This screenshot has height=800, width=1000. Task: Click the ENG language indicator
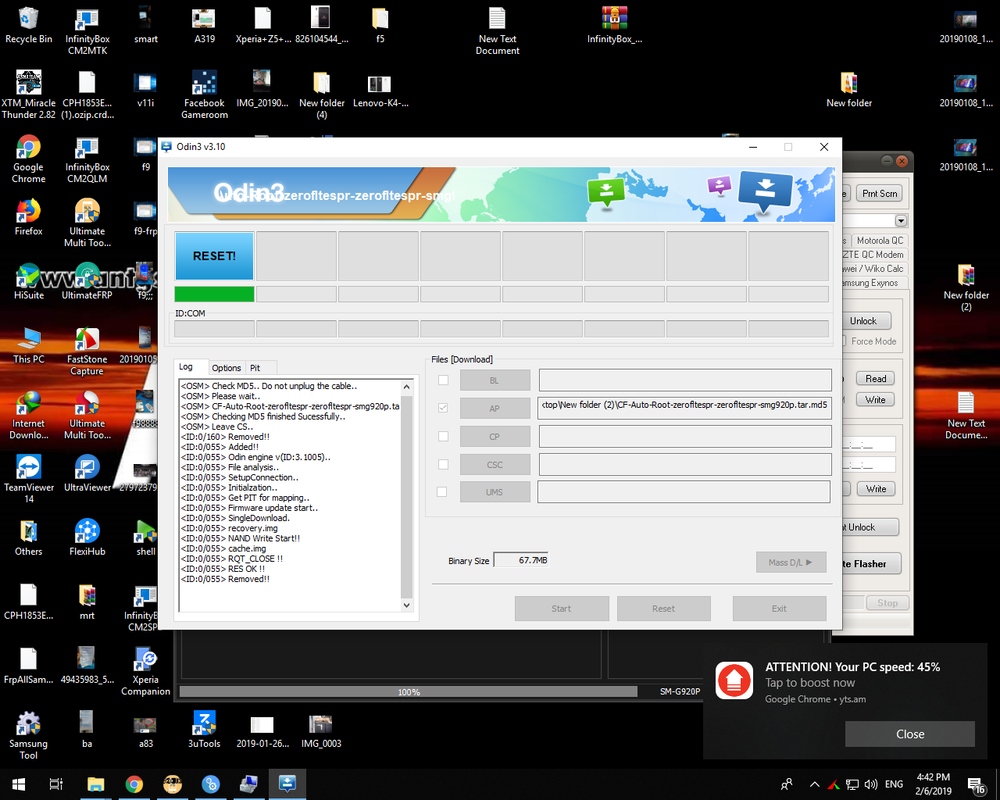click(894, 784)
